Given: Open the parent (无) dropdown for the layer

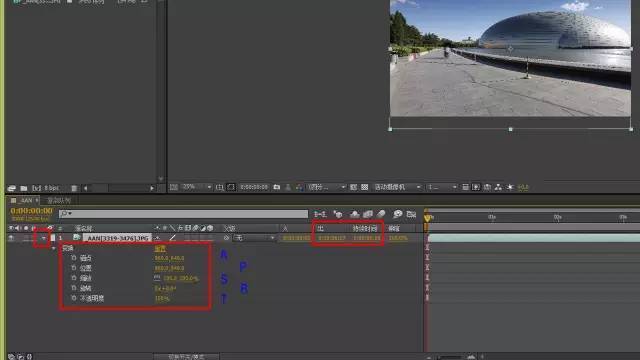Looking at the screenshot, I should coord(254,238).
